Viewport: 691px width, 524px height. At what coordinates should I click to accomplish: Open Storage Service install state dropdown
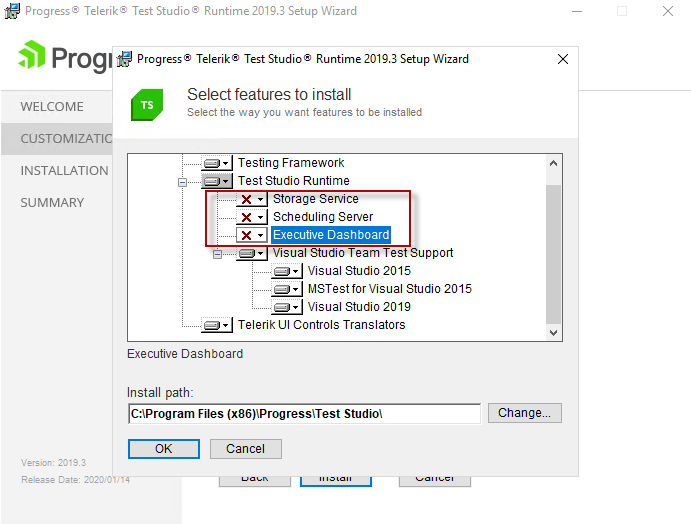pyautogui.click(x=252, y=199)
